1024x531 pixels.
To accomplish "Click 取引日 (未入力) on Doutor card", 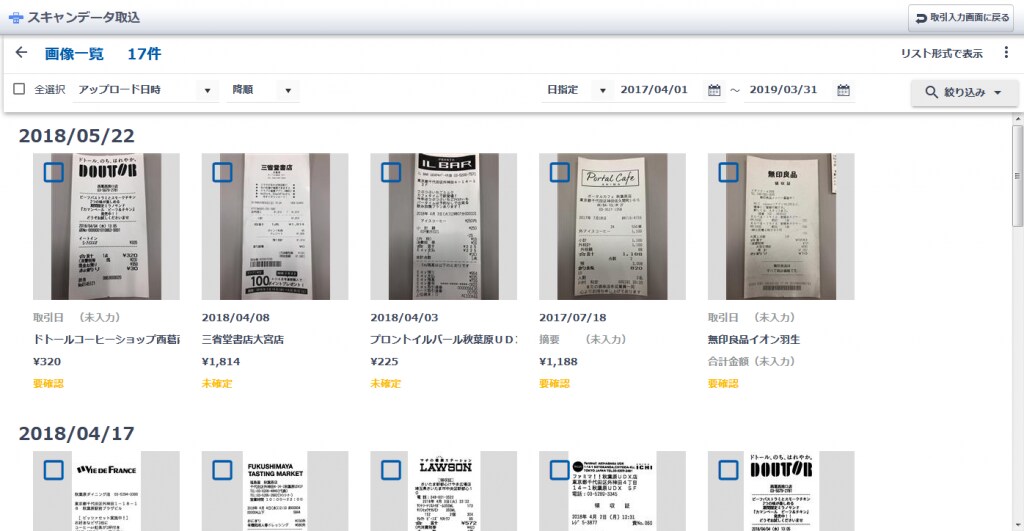I will click(77, 317).
